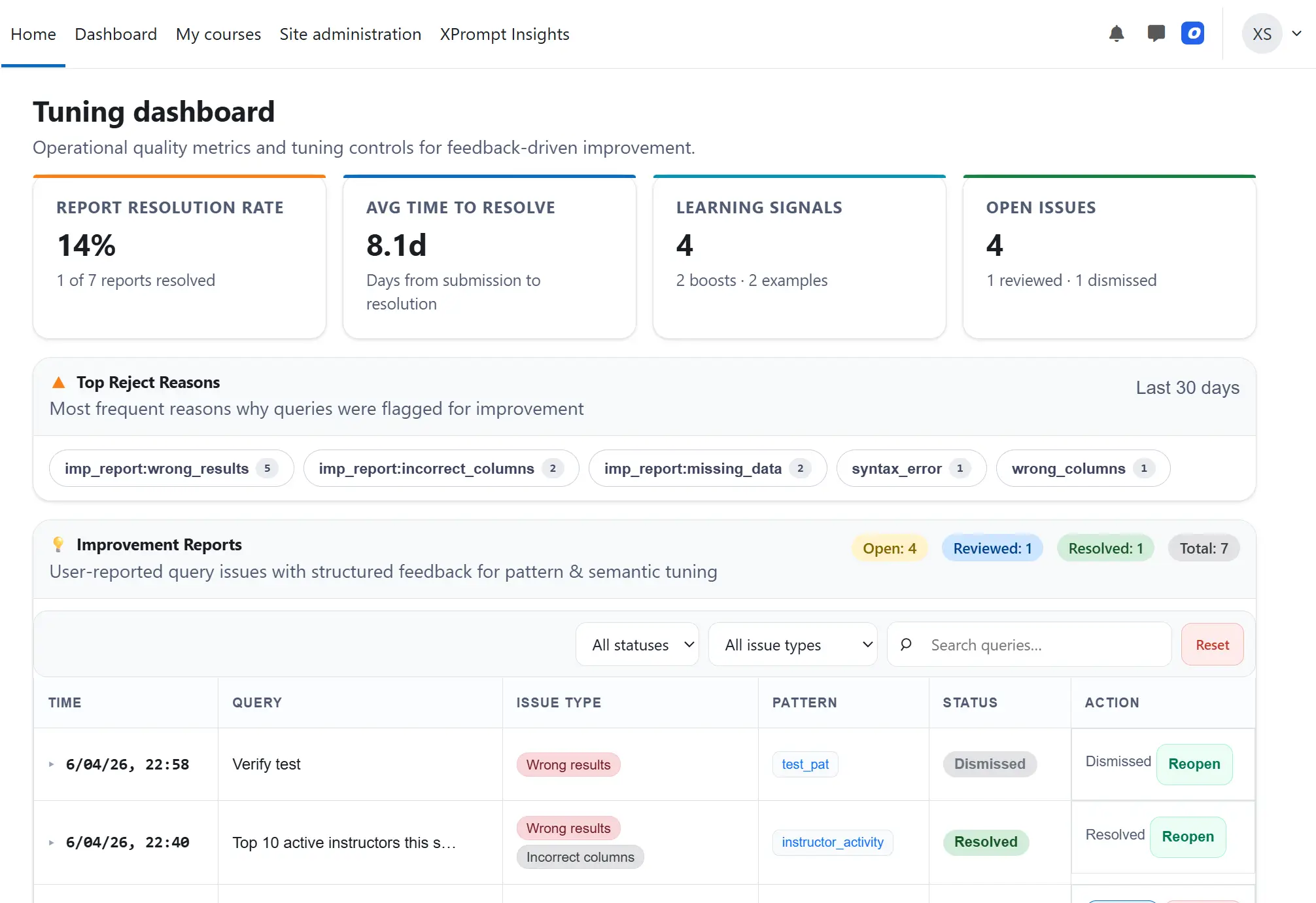Screen dimensions: 1316x903
Task: Click the Last 30 days label
Action: pyautogui.click(x=1187, y=388)
